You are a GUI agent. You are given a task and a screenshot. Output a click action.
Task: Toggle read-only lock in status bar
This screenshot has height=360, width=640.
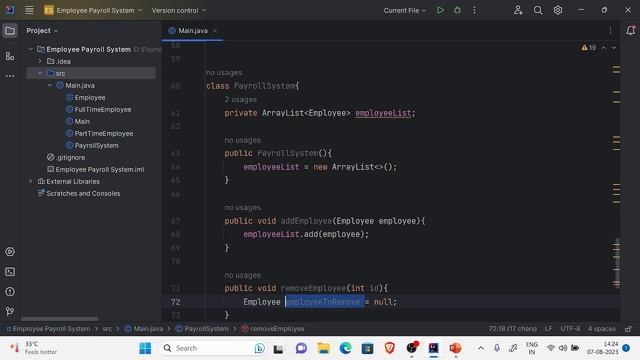pyautogui.click(x=629, y=329)
